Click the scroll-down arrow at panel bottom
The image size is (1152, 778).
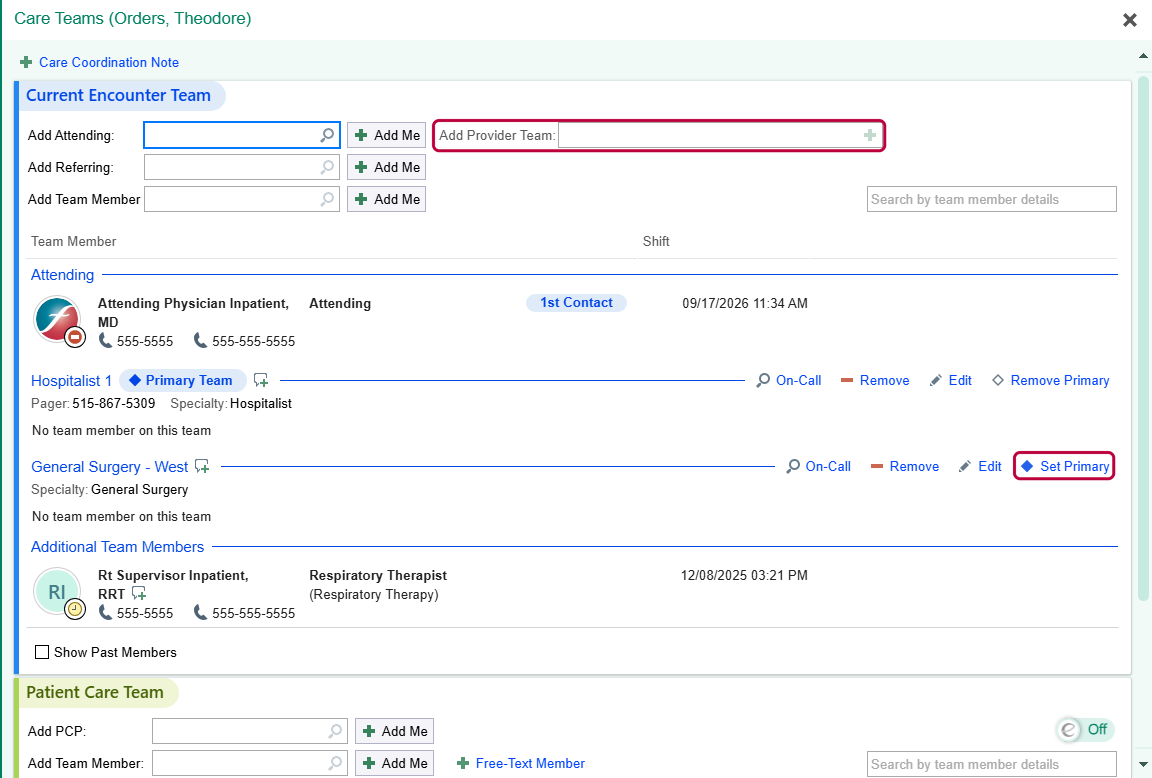click(x=1143, y=765)
